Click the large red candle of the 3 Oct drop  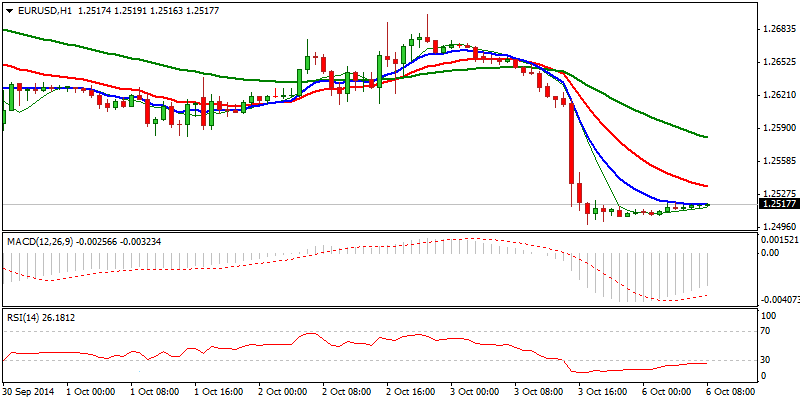click(571, 144)
